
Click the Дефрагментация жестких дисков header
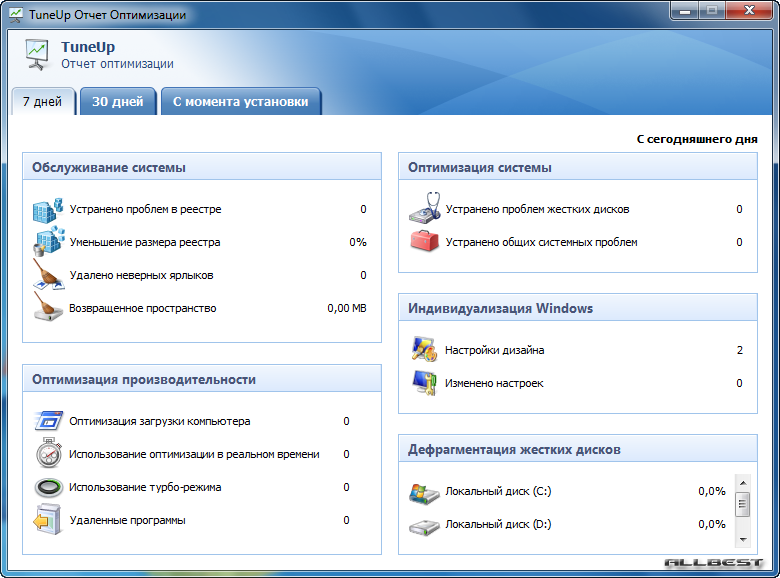click(x=578, y=449)
